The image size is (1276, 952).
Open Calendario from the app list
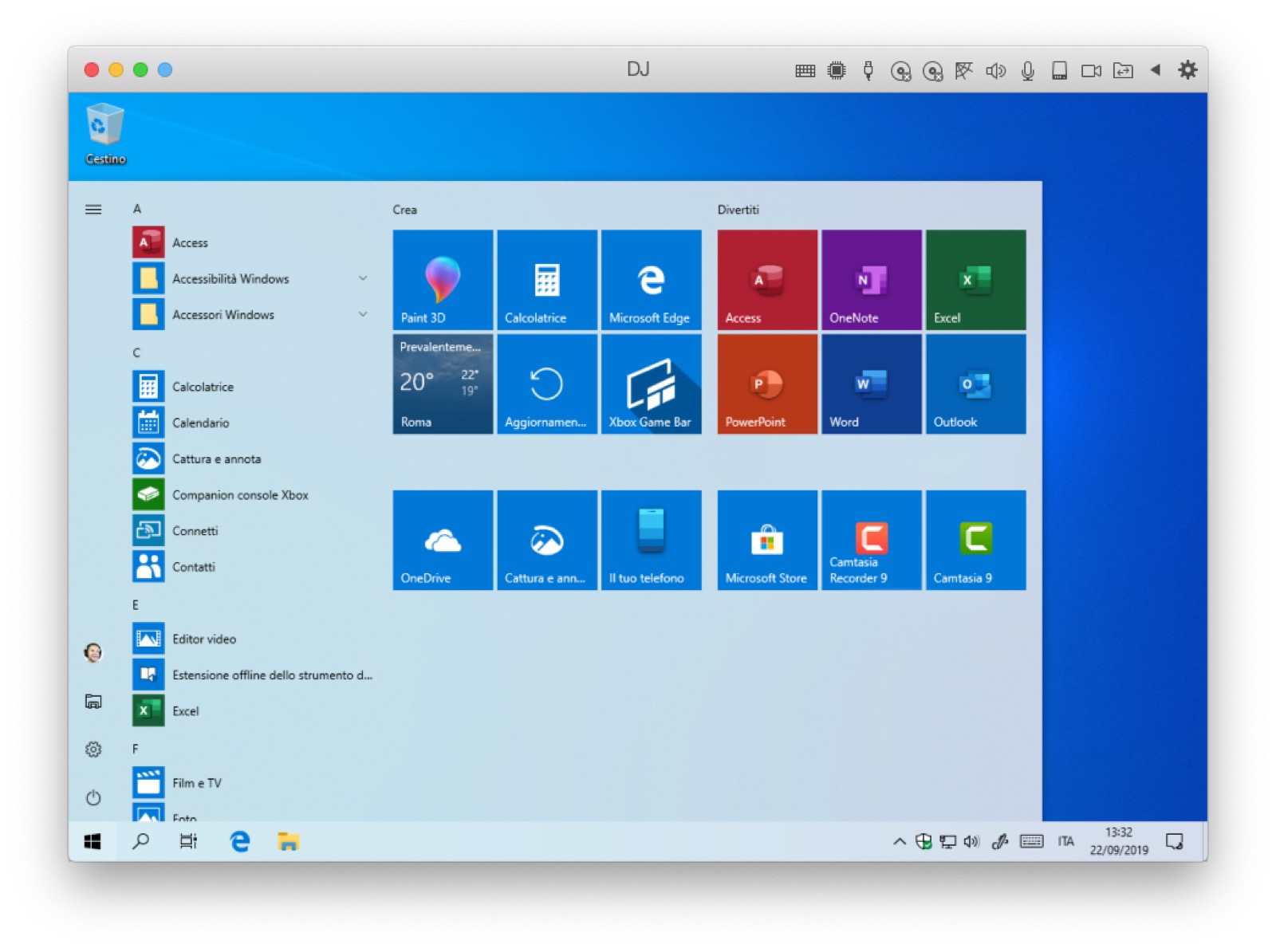coord(253,423)
